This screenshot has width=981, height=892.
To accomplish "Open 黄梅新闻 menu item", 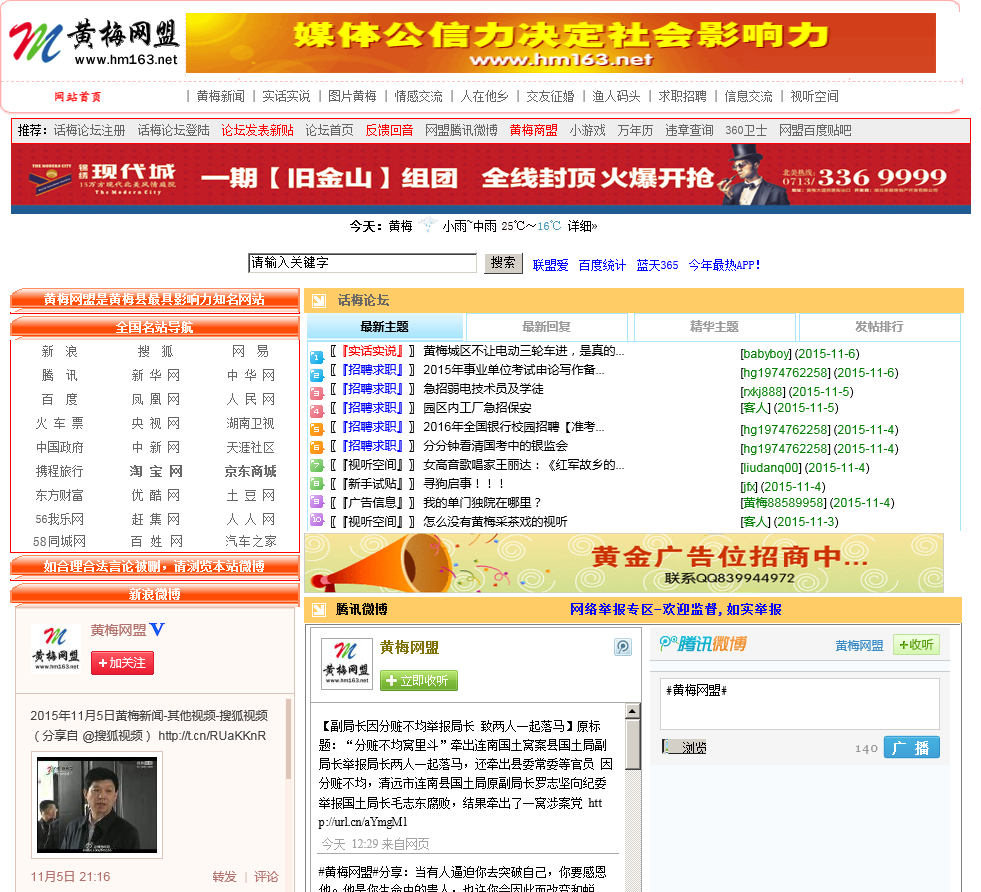I will tap(220, 96).
